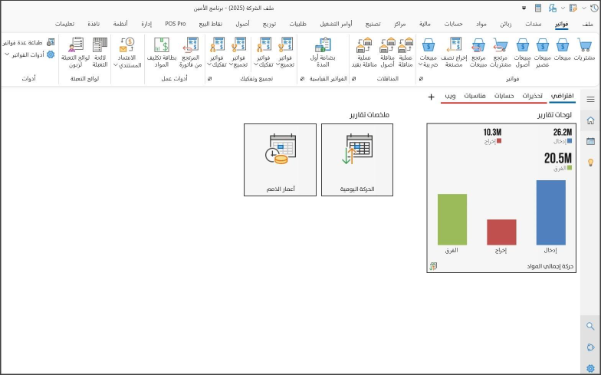Screen dimensions: 601x375
Task: Click the lightbulb icon in the sidebar
Action: (x=590, y=162)
